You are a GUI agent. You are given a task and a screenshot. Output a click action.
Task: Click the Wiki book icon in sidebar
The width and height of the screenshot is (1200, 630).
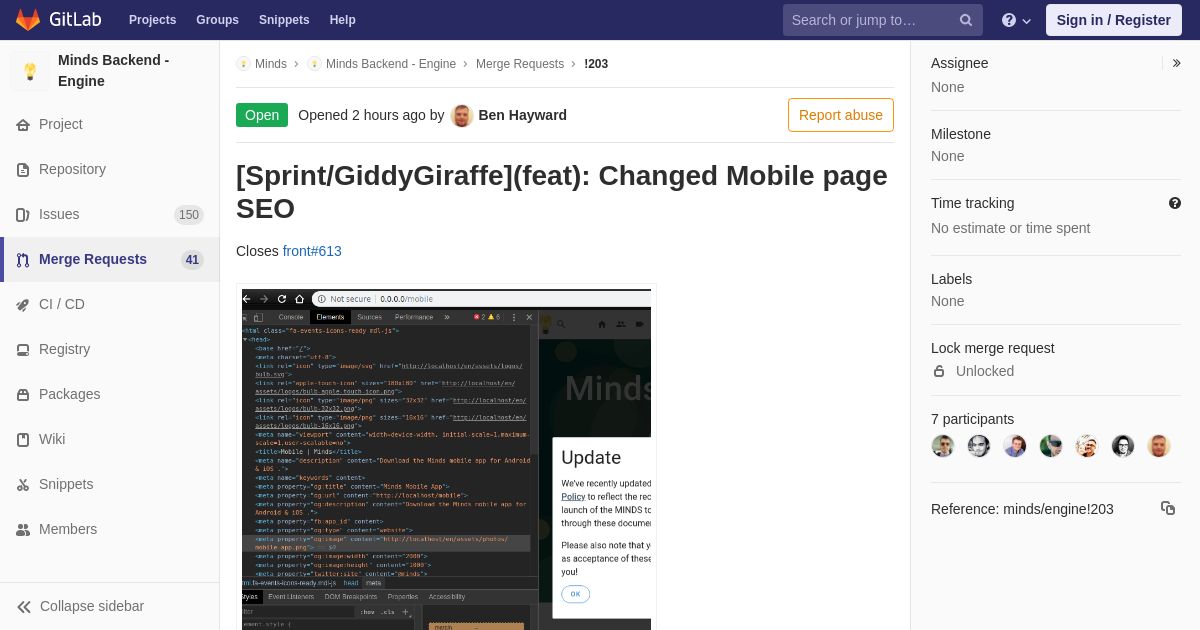[23, 440]
